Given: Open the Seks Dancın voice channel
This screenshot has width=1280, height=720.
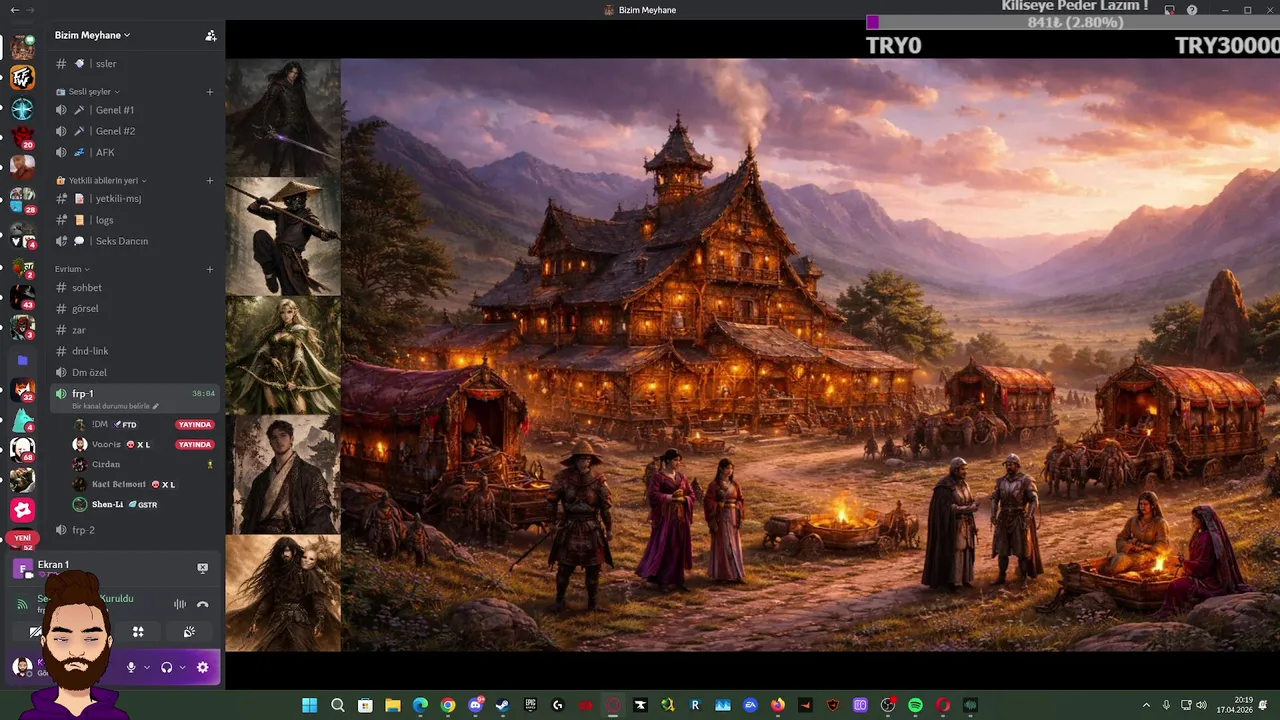Looking at the screenshot, I should [x=135, y=241].
